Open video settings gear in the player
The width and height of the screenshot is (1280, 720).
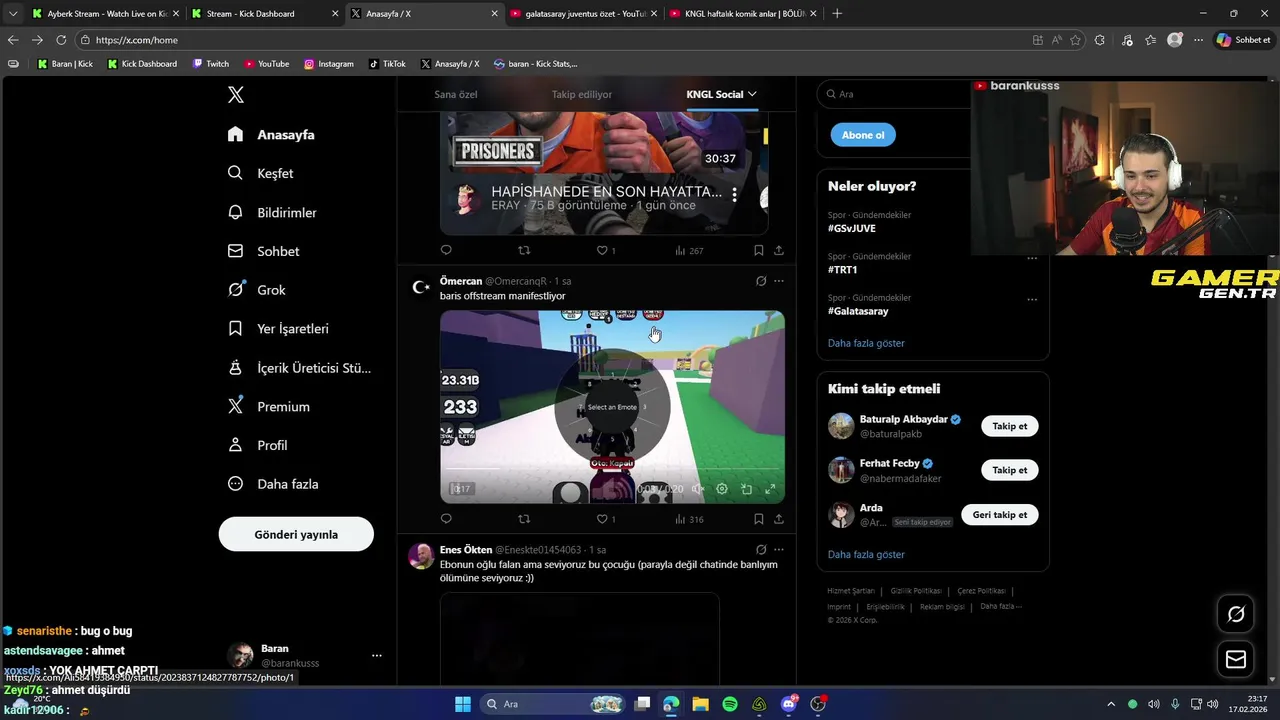722,489
